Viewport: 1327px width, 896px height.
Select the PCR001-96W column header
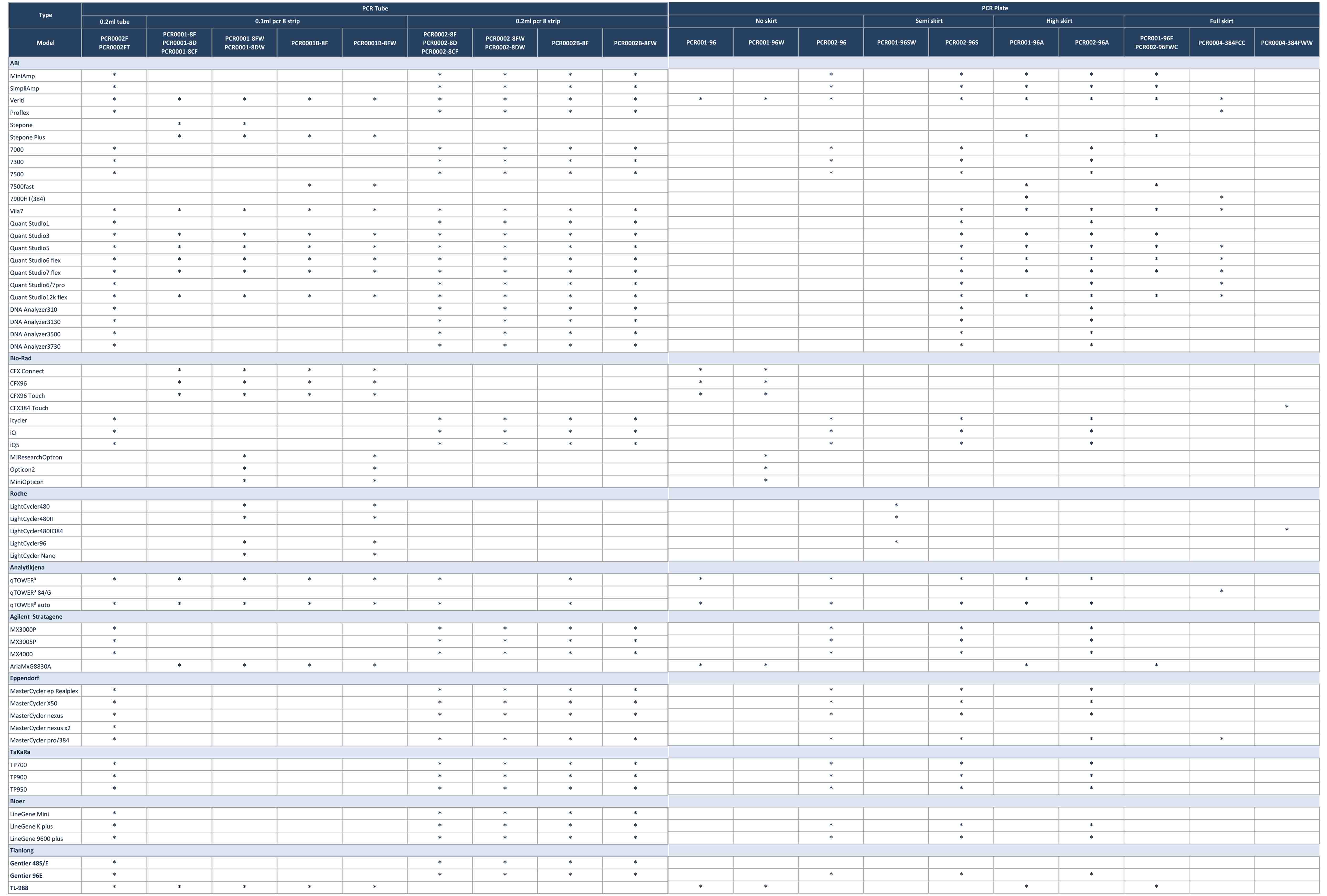766,43
